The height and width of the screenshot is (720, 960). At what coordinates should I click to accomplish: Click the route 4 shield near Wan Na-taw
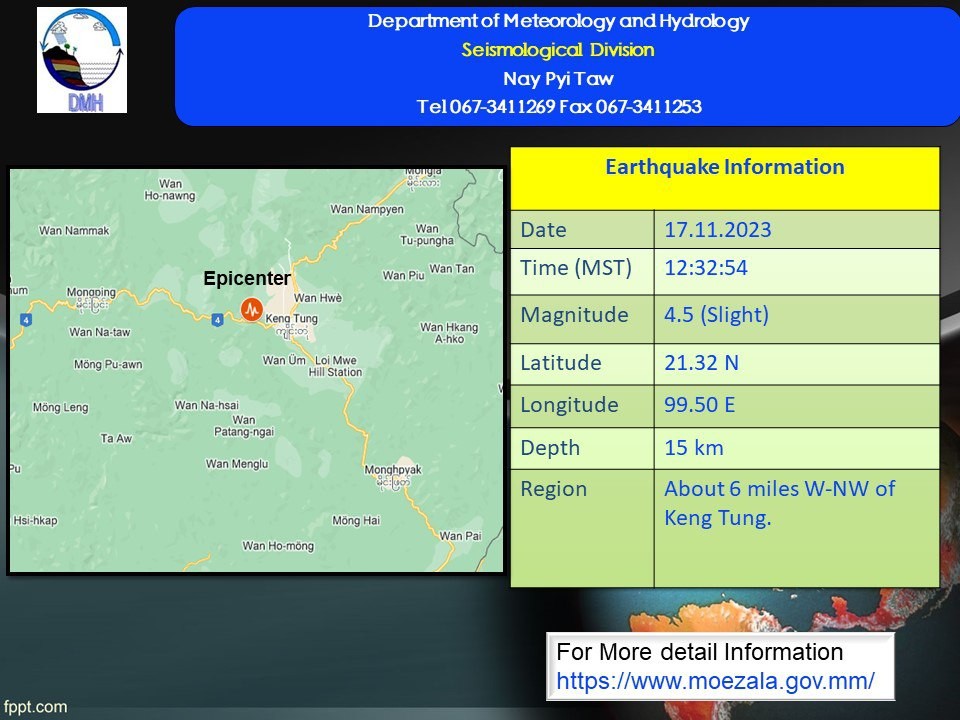[x=25, y=319]
